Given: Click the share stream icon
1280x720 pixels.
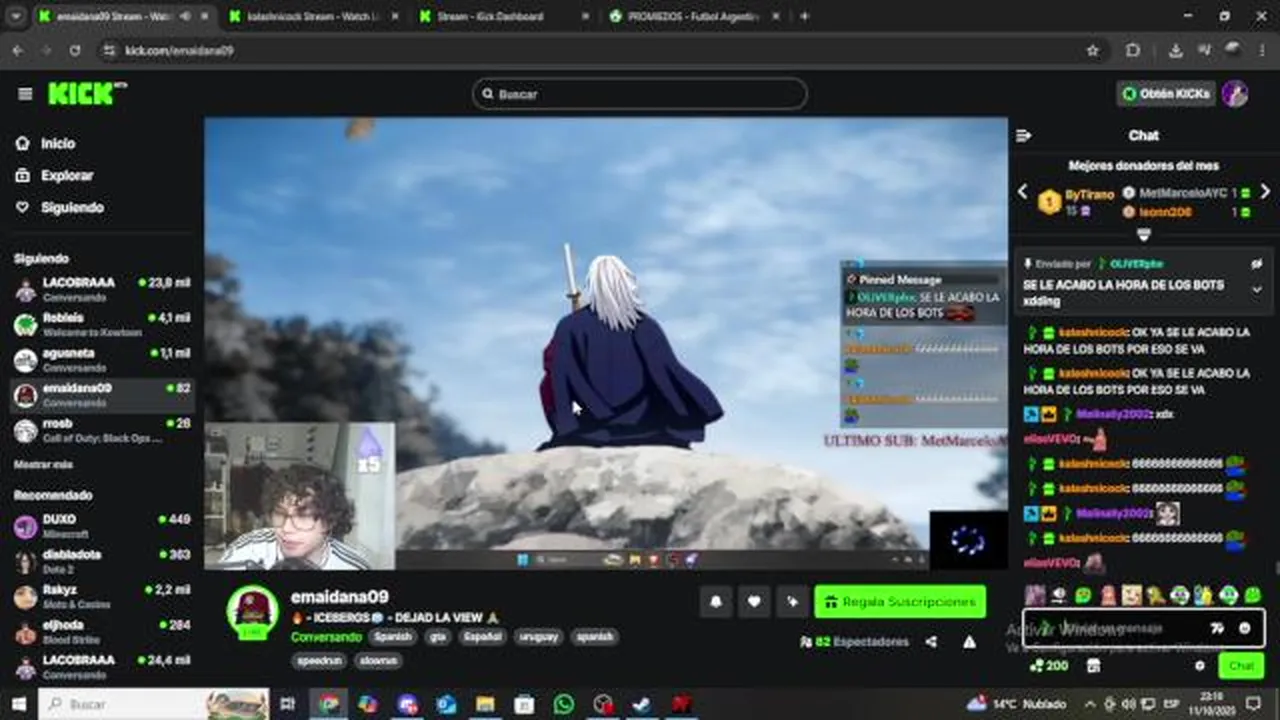Looking at the screenshot, I should click(x=931, y=642).
